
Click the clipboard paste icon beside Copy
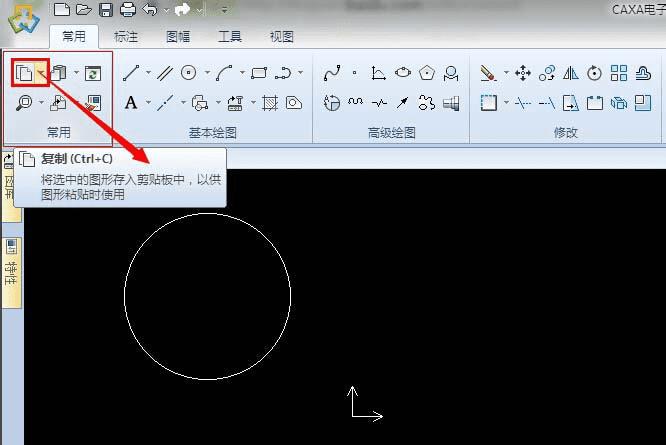point(59,73)
